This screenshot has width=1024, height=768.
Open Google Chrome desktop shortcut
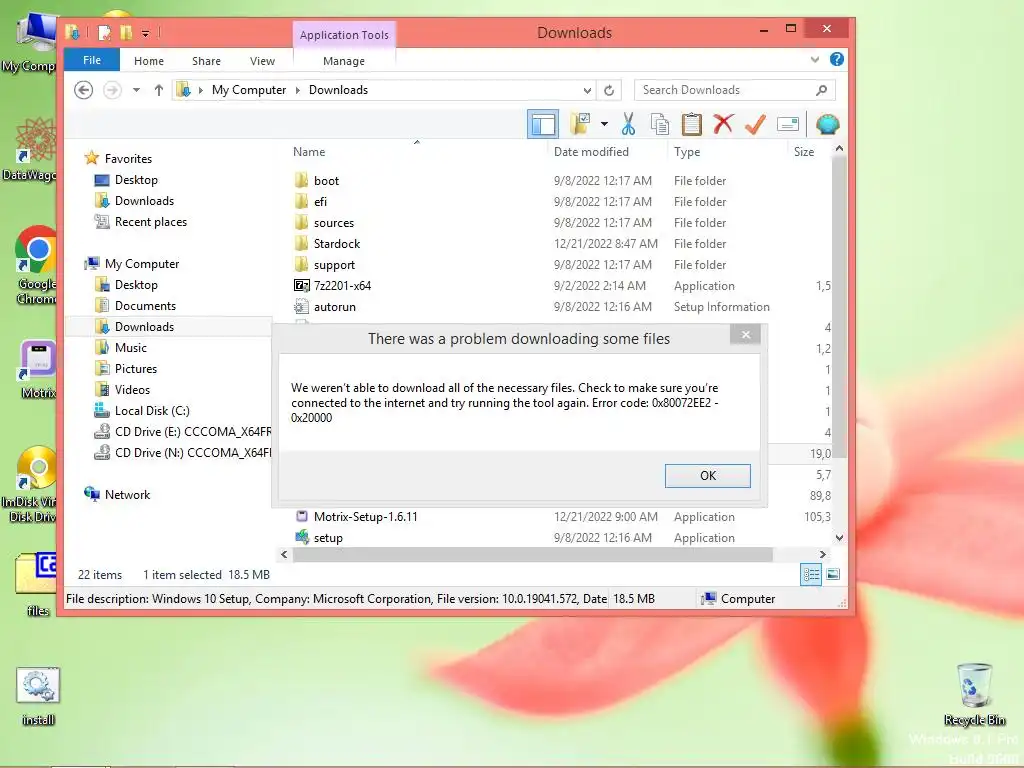point(36,265)
